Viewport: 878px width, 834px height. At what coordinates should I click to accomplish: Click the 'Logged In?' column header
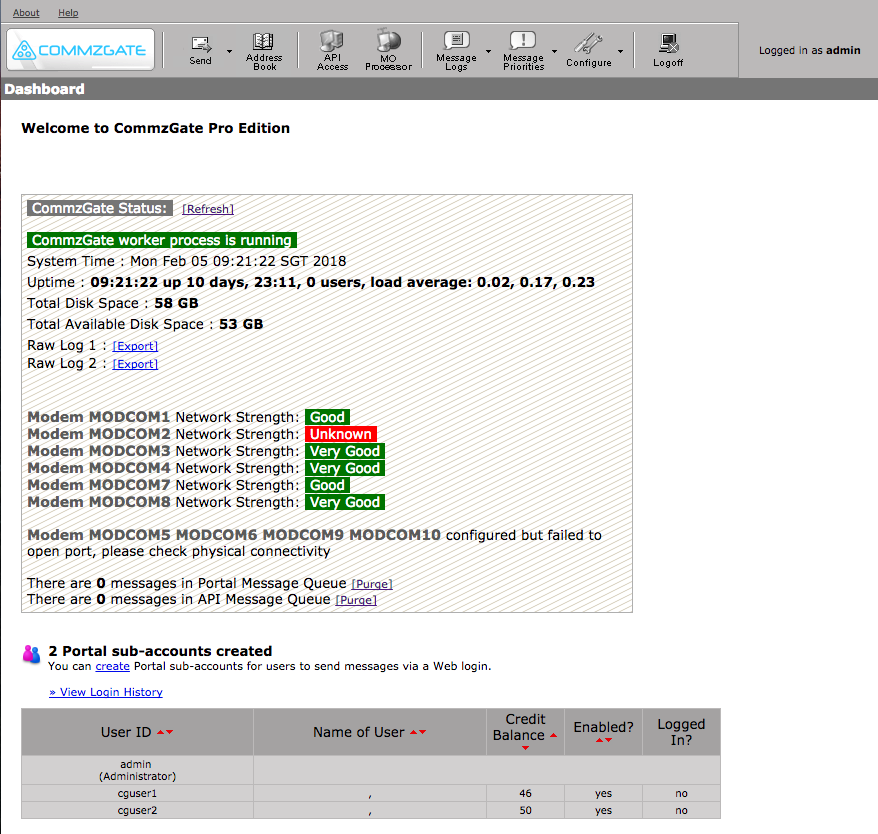pyautogui.click(x=681, y=732)
